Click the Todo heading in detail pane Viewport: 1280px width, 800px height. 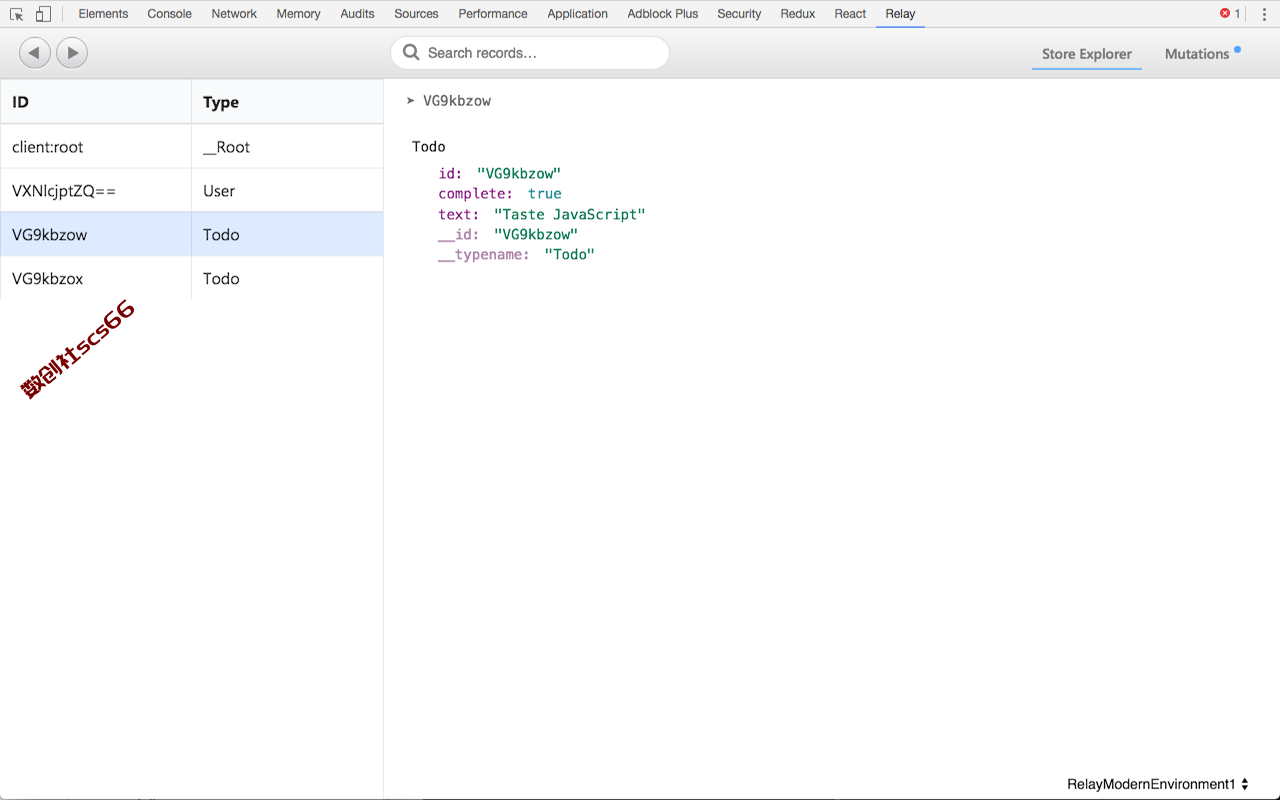pos(429,146)
